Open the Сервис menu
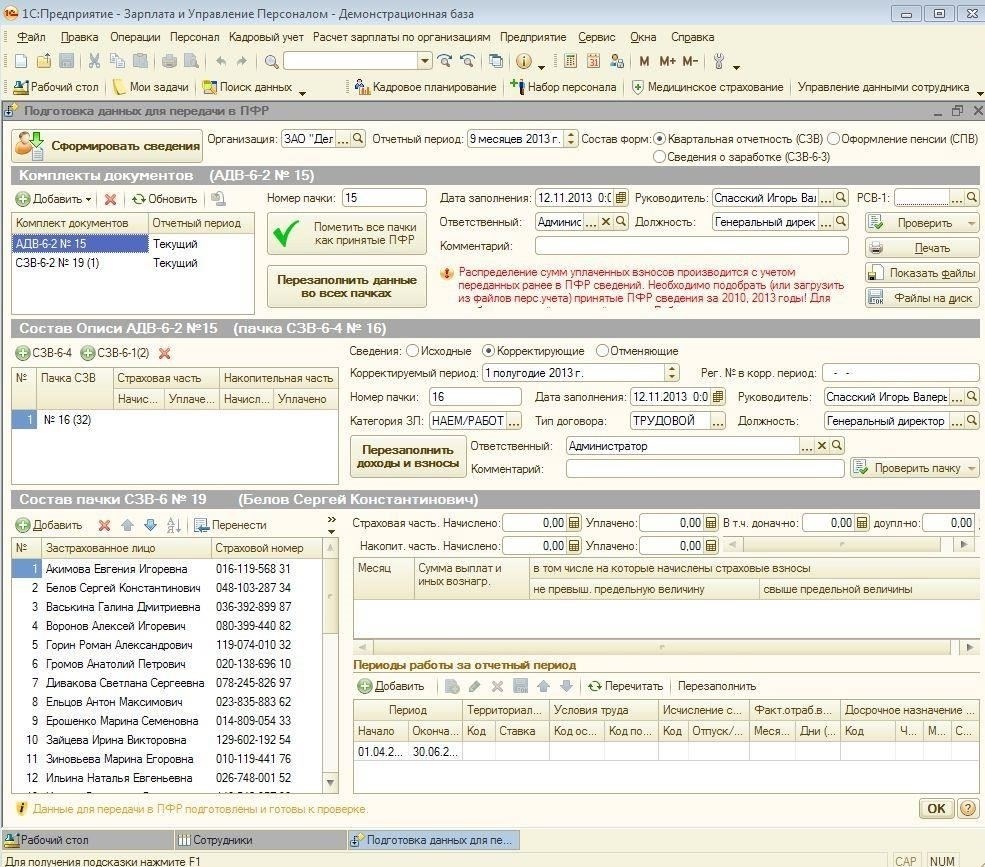 pyautogui.click(x=597, y=37)
